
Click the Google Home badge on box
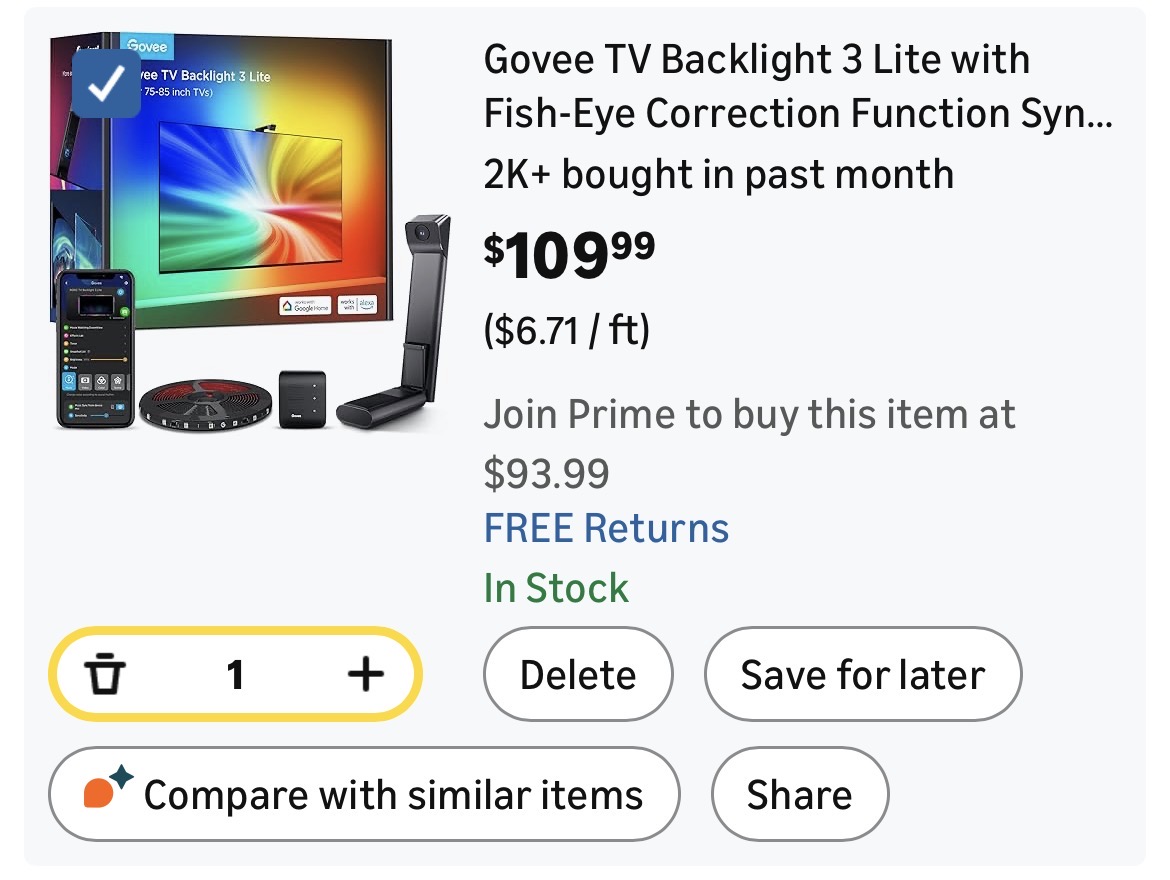coord(307,308)
